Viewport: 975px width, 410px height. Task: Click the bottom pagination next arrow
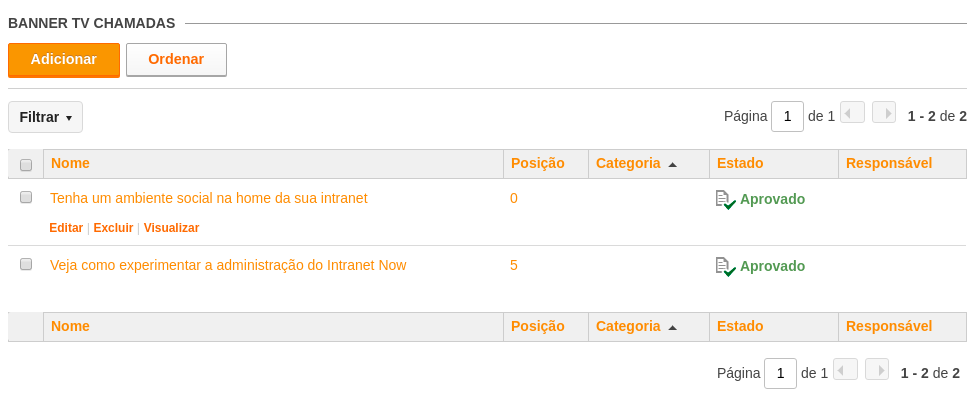877,370
